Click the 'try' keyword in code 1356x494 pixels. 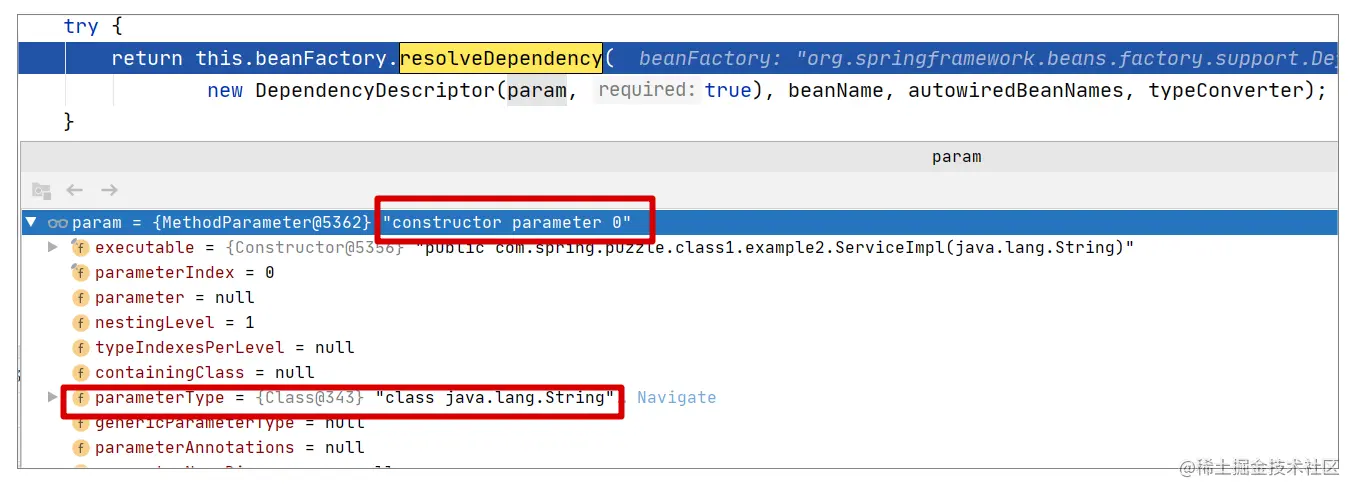[x=81, y=27]
